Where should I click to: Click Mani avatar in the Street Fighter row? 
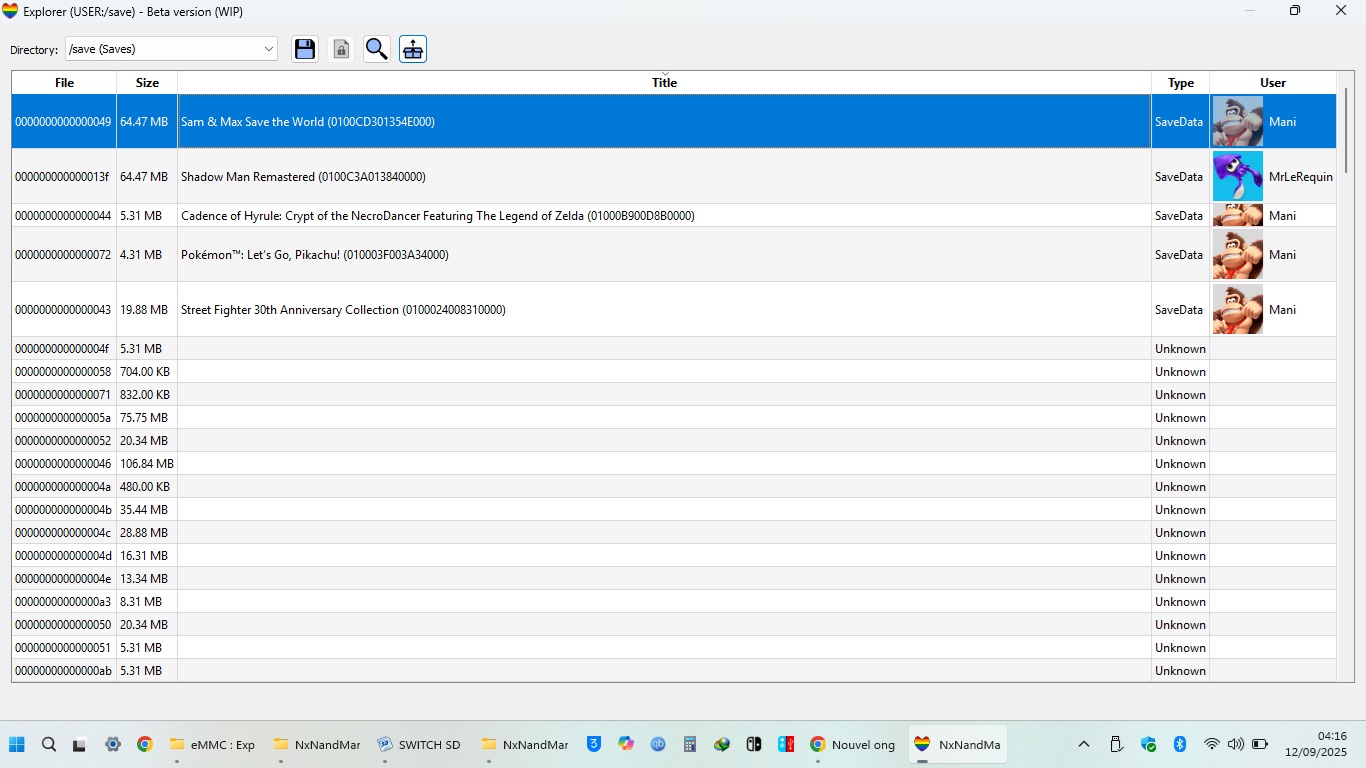point(1238,310)
